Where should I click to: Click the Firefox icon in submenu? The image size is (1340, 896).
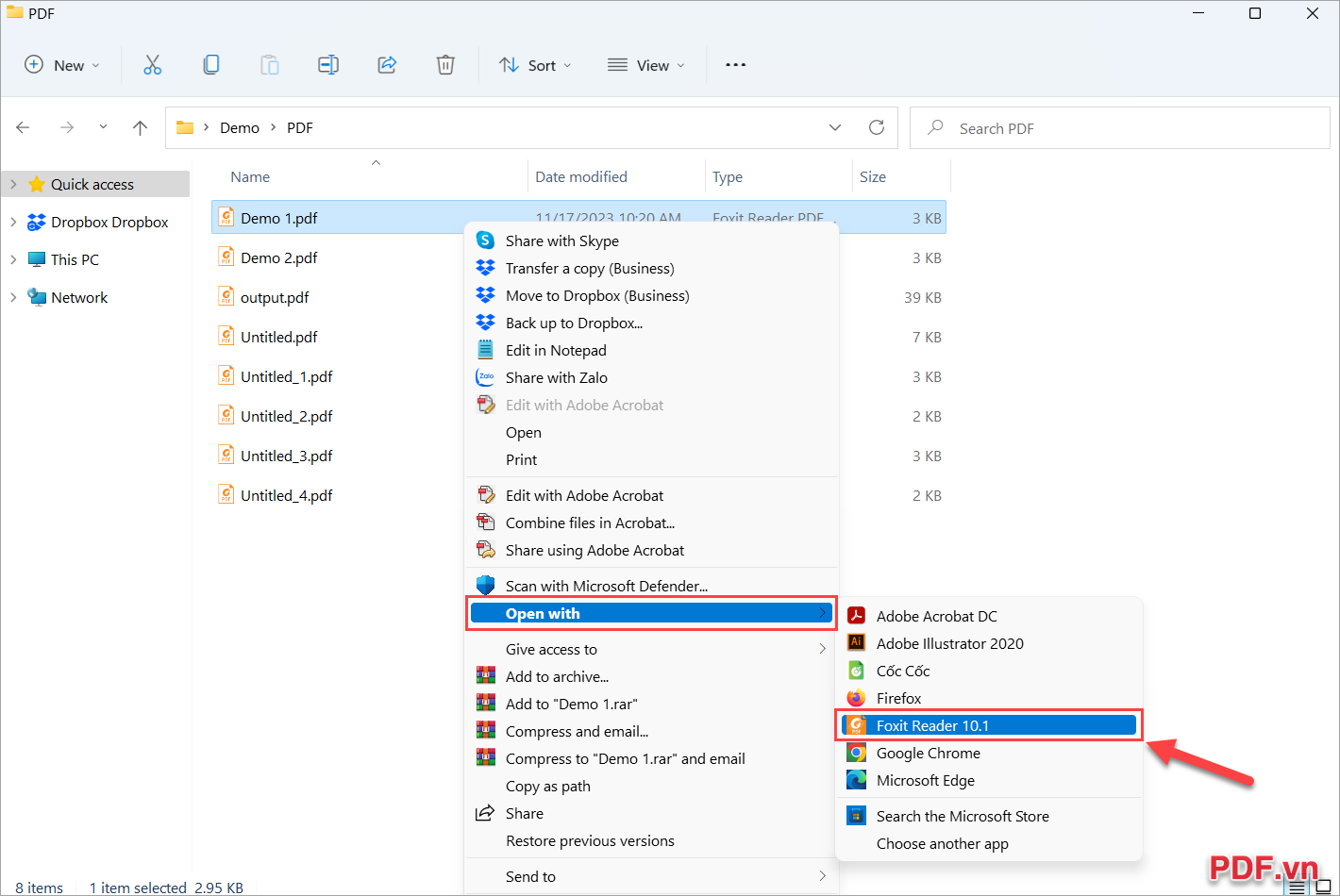(x=856, y=698)
